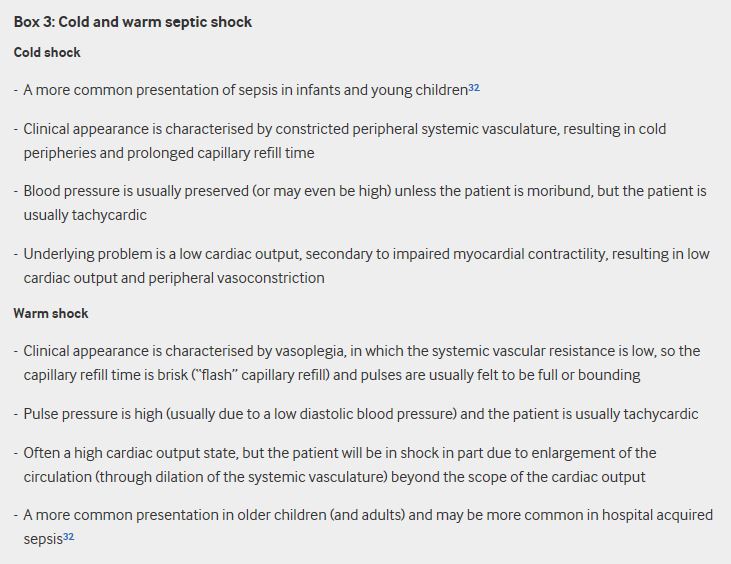Click the "Warm shock" subheading
Viewport: 731px width, 564px height.
(50, 313)
